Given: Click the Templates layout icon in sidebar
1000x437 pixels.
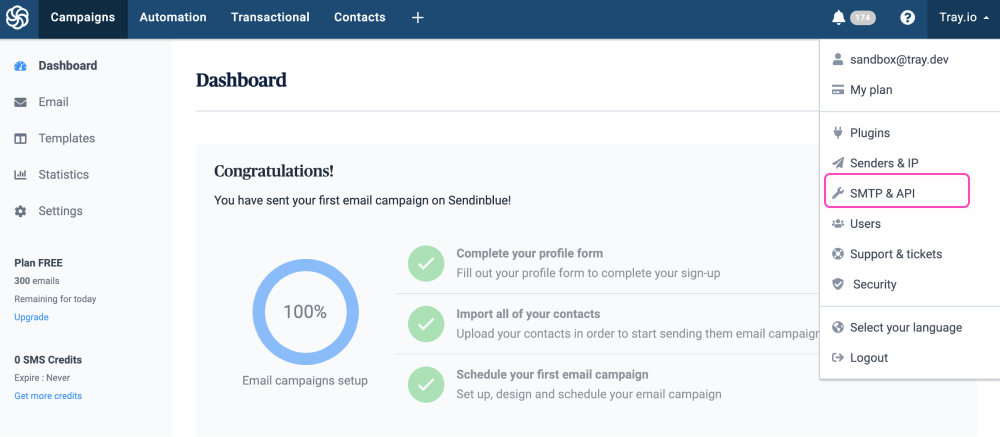Looking at the screenshot, I should point(20,139).
